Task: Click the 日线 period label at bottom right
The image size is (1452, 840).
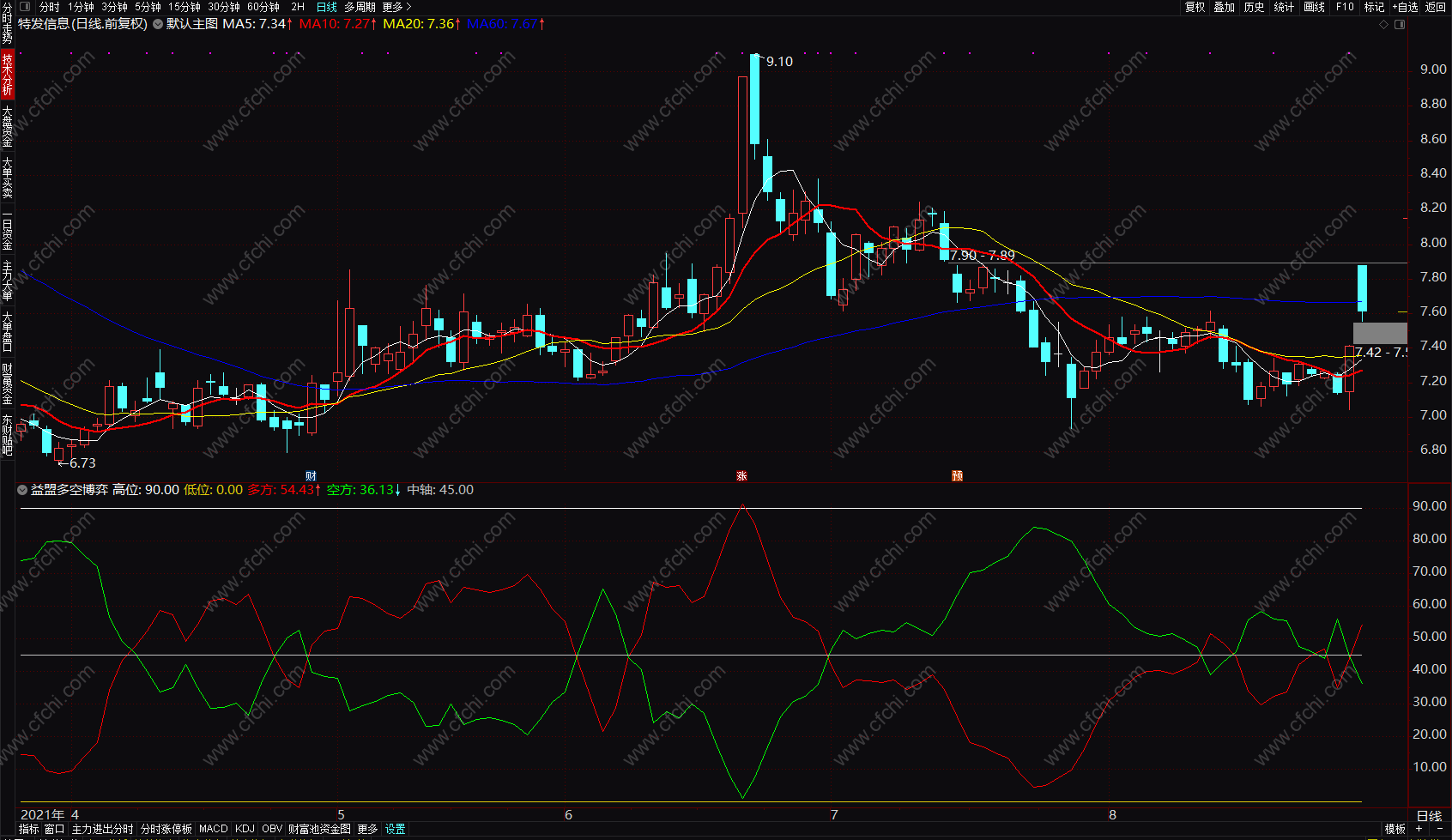Action: click(1429, 816)
